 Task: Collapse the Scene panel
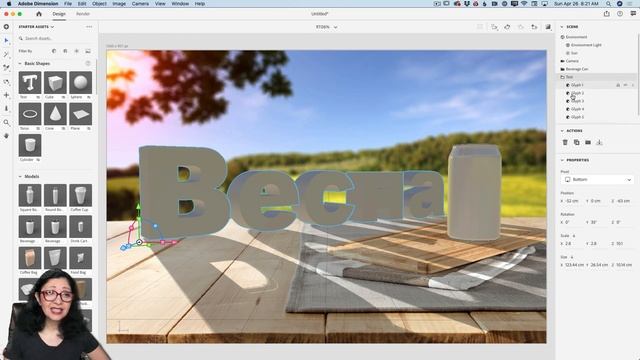click(562, 27)
